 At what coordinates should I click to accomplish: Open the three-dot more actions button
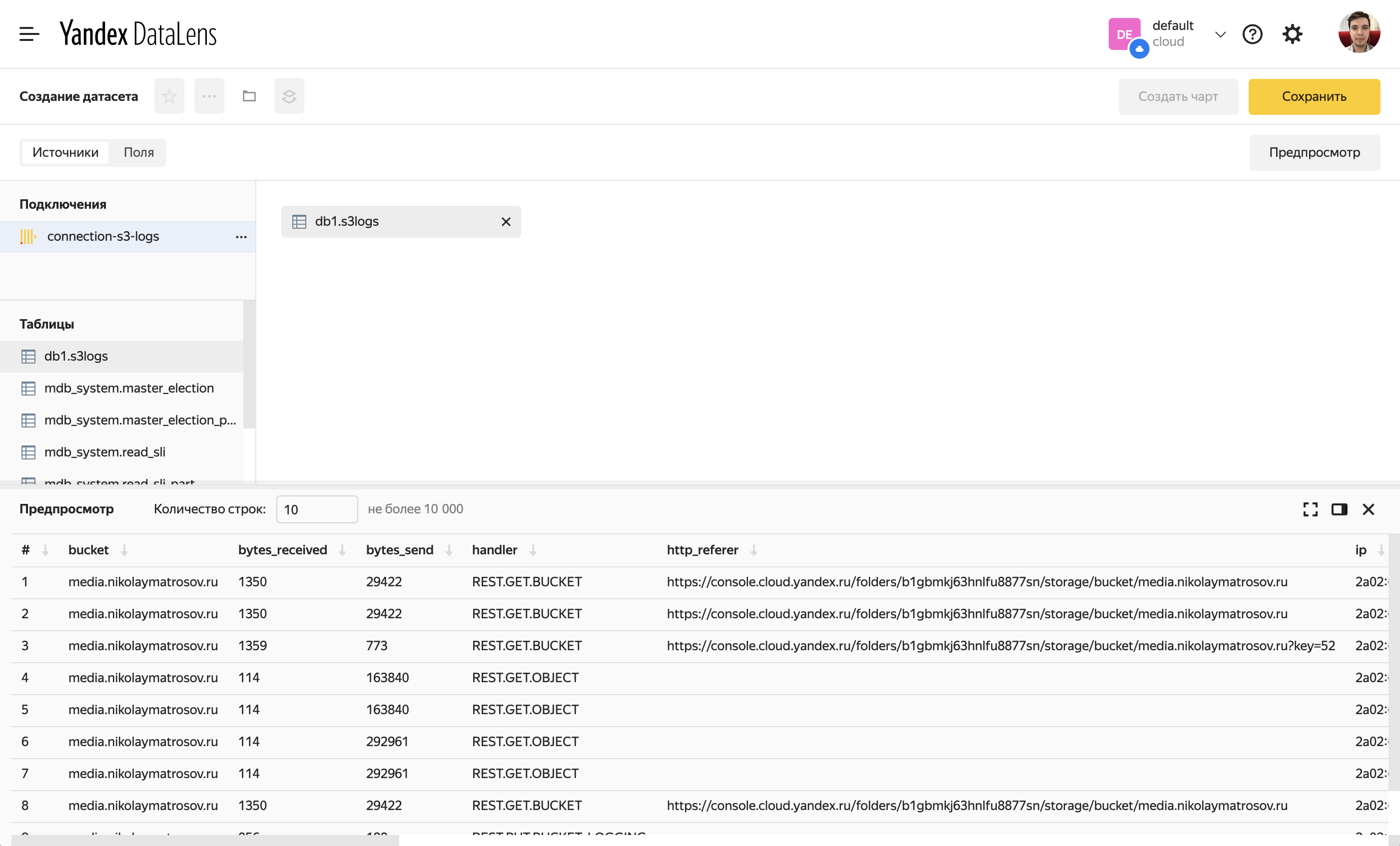209,96
